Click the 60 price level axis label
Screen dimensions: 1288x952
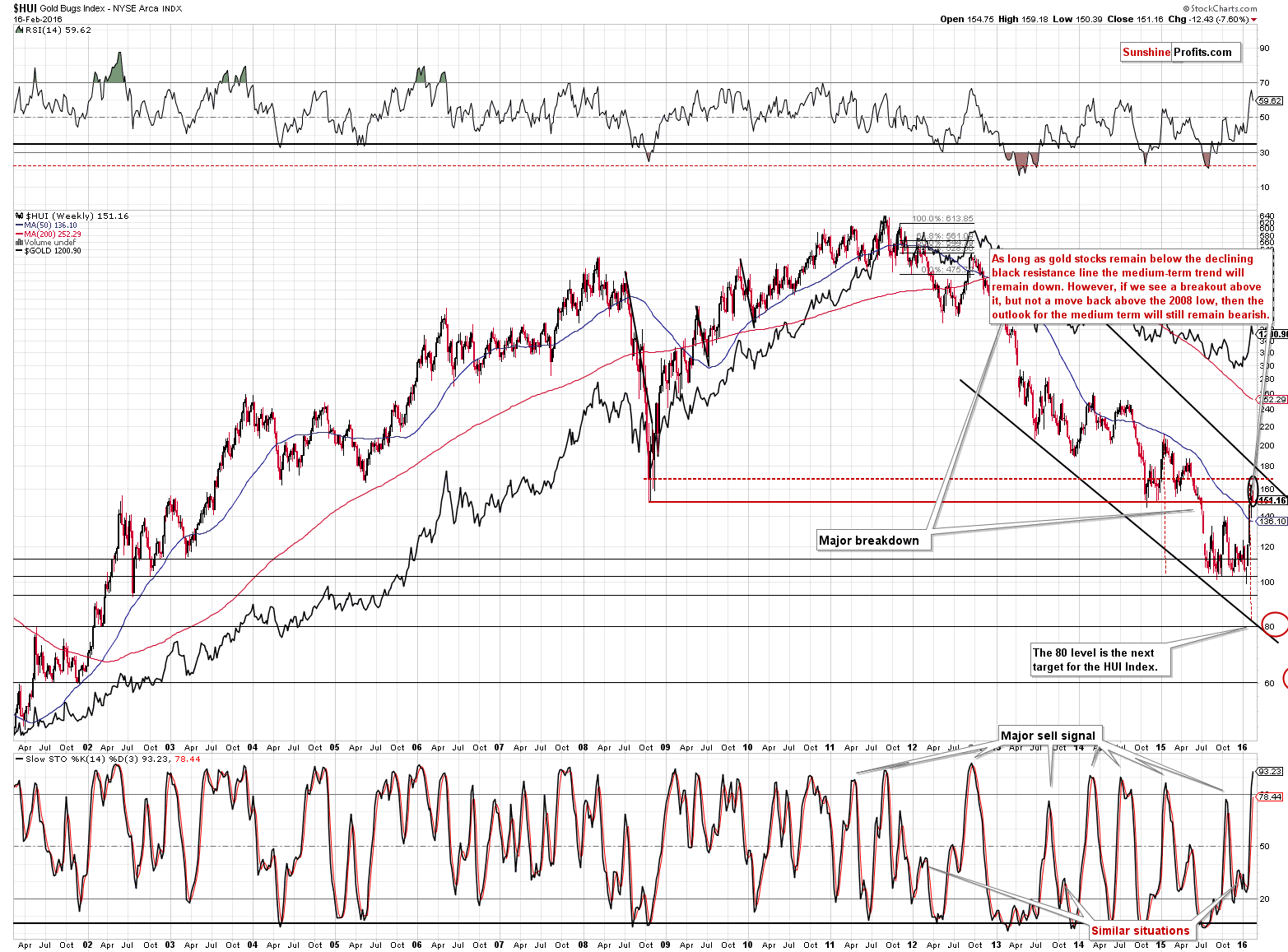[1269, 683]
